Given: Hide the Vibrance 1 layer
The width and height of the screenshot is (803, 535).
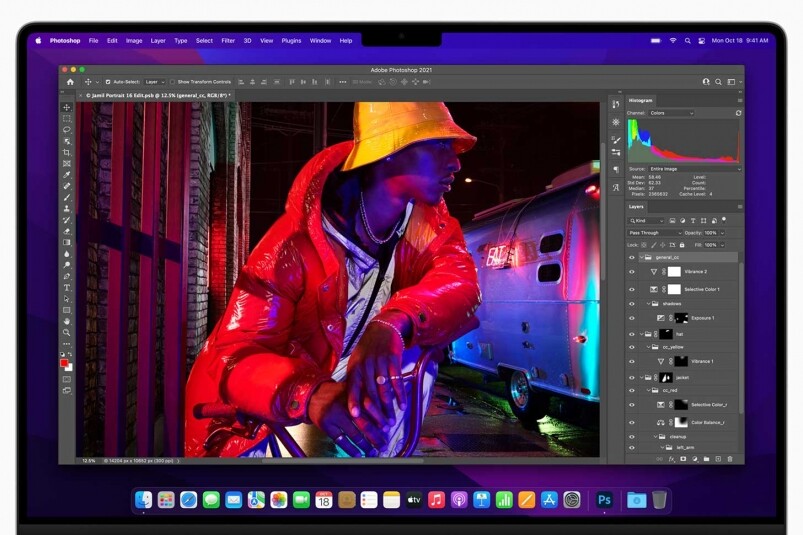Looking at the screenshot, I should [631, 361].
